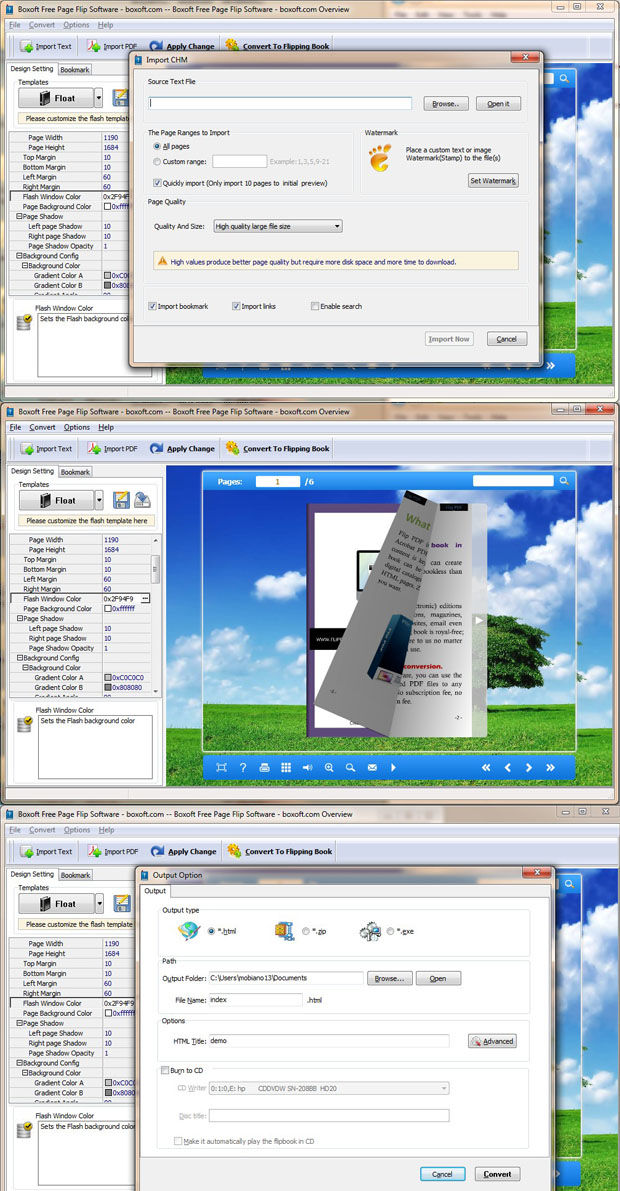Click Browse.. next to Source Text File

[446, 103]
